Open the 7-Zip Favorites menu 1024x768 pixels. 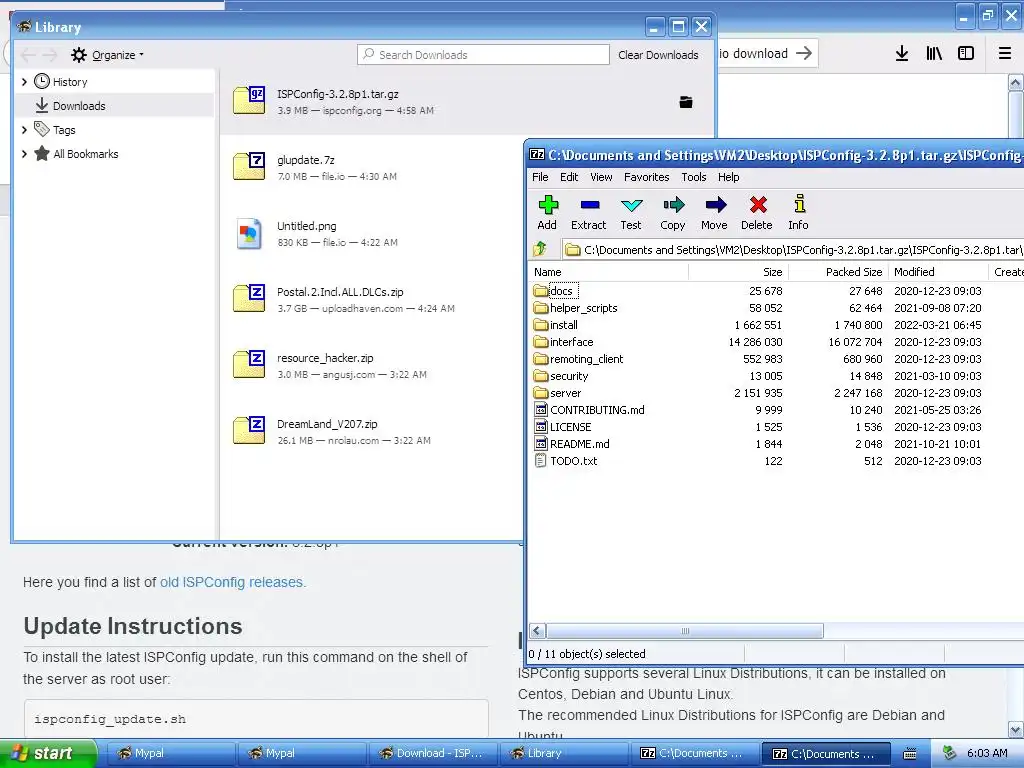coord(647,177)
